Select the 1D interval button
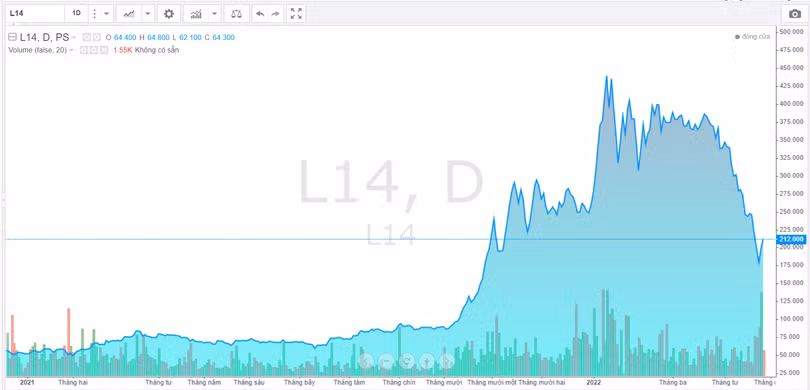810x390 pixels. (76, 13)
